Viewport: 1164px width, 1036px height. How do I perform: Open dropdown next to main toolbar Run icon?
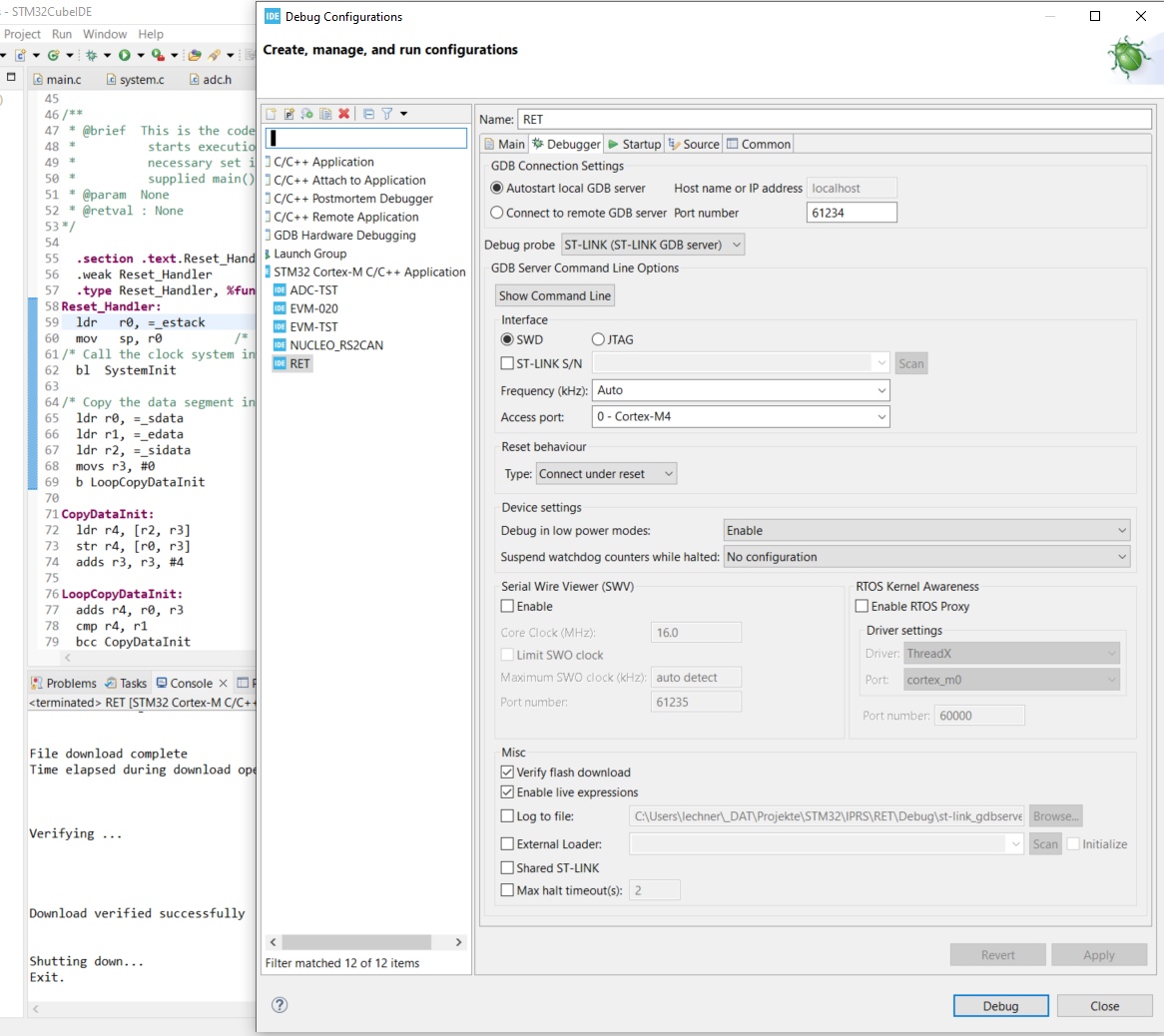141,55
